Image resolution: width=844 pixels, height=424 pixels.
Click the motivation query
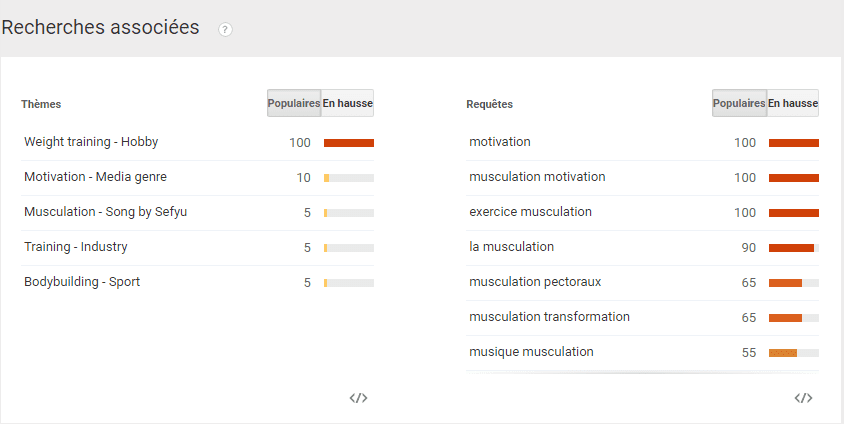tap(500, 142)
